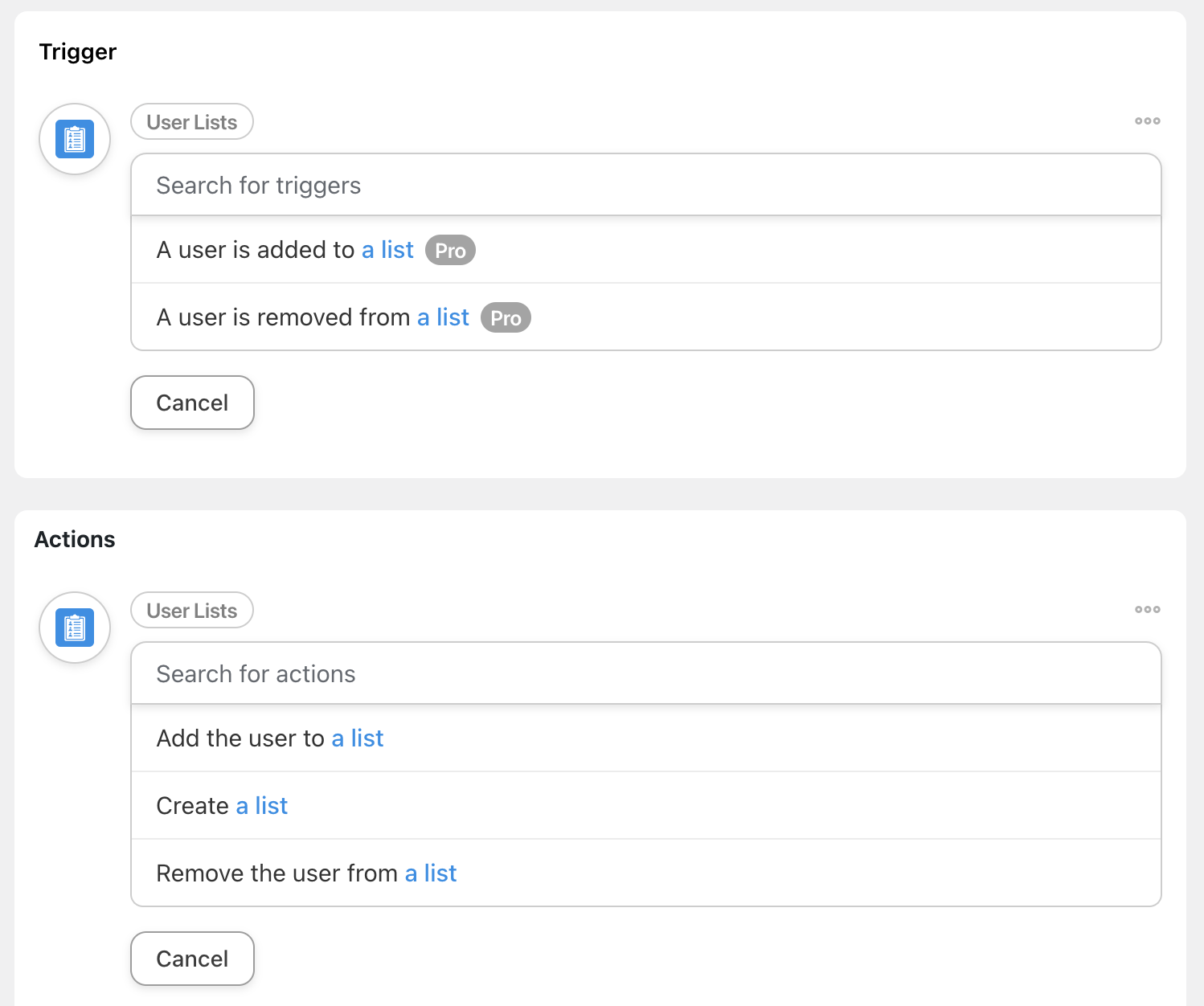Viewport: 1204px width, 1006px height.
Task: Choose 'A user is added to' trigger option
Action: 255,251
